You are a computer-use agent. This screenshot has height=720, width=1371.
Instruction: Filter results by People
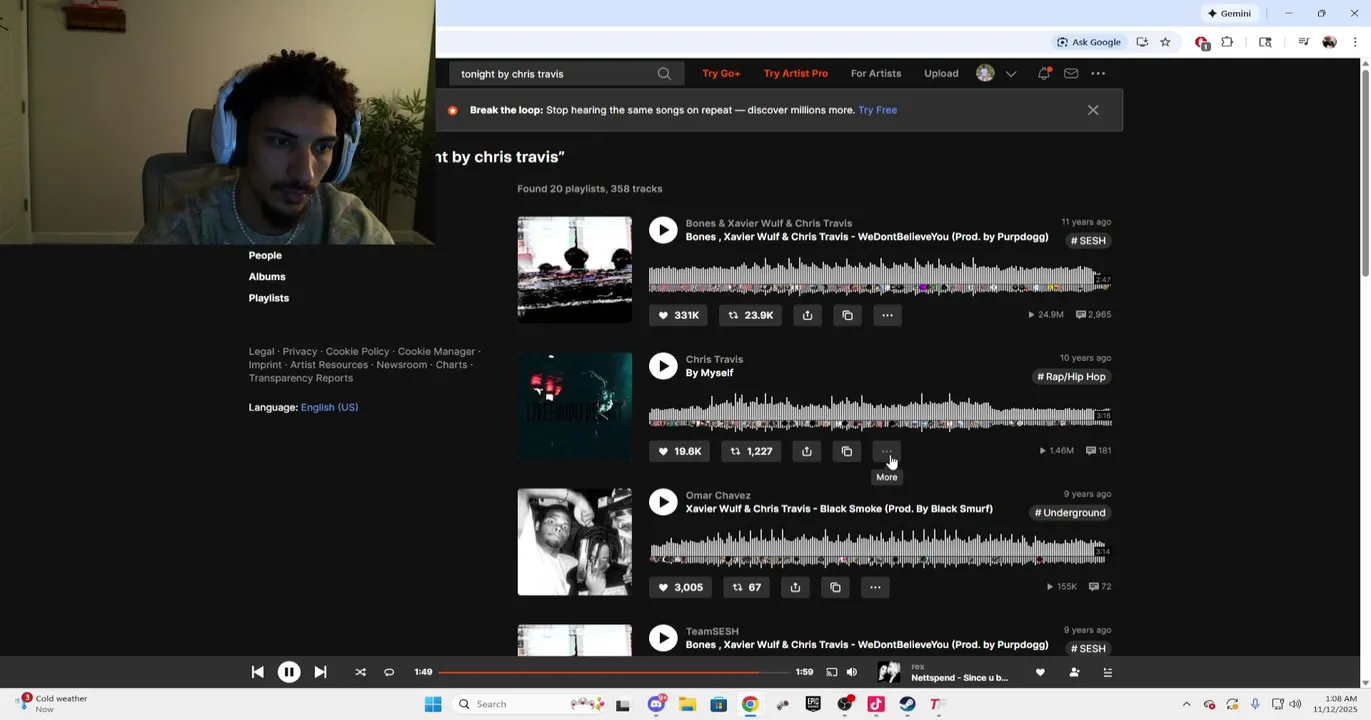pyautogui.click(x=265, y=255)
